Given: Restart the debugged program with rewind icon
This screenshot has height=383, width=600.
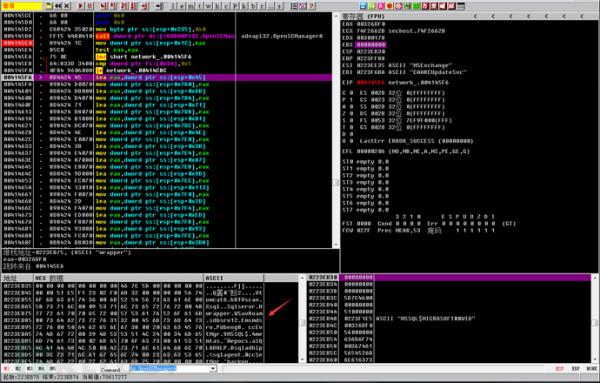Looking at the screenshot, I should (58, 6).
